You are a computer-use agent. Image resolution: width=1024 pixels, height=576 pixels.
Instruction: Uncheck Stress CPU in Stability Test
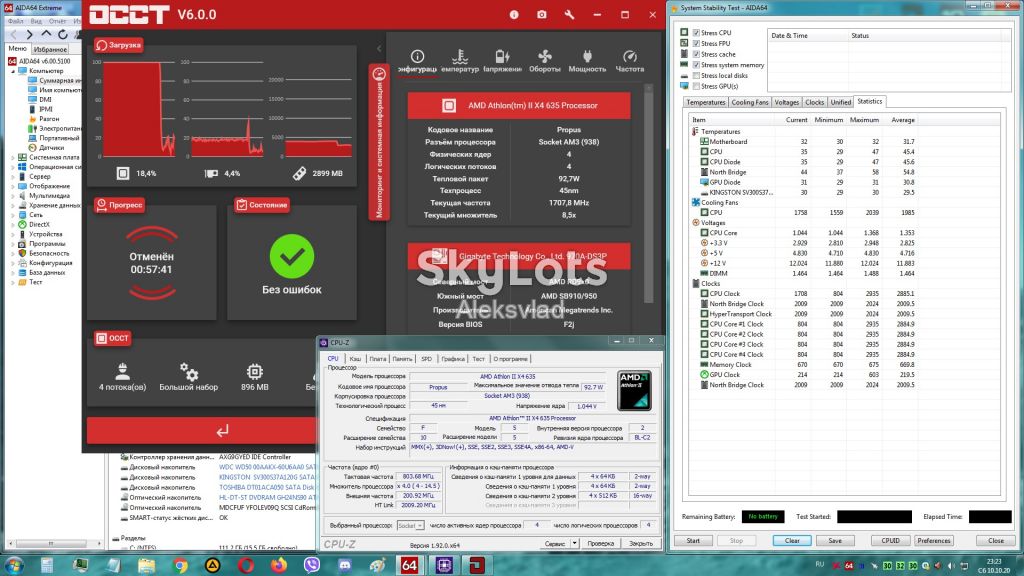(697, 33)
